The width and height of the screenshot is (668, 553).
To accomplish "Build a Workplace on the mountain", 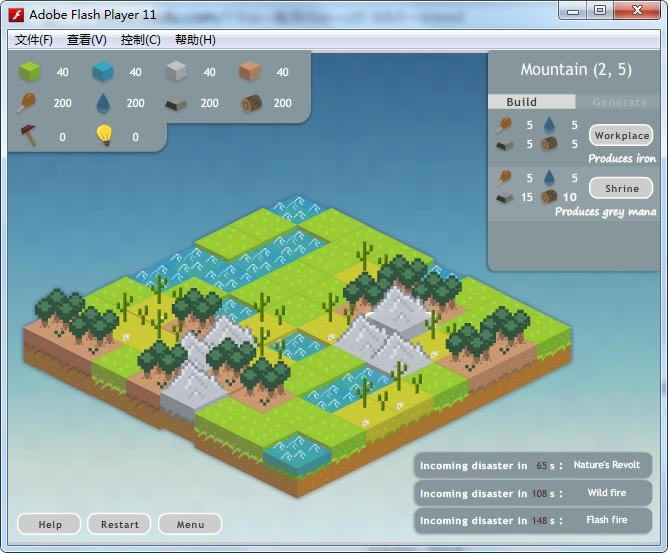I will 621,135.
